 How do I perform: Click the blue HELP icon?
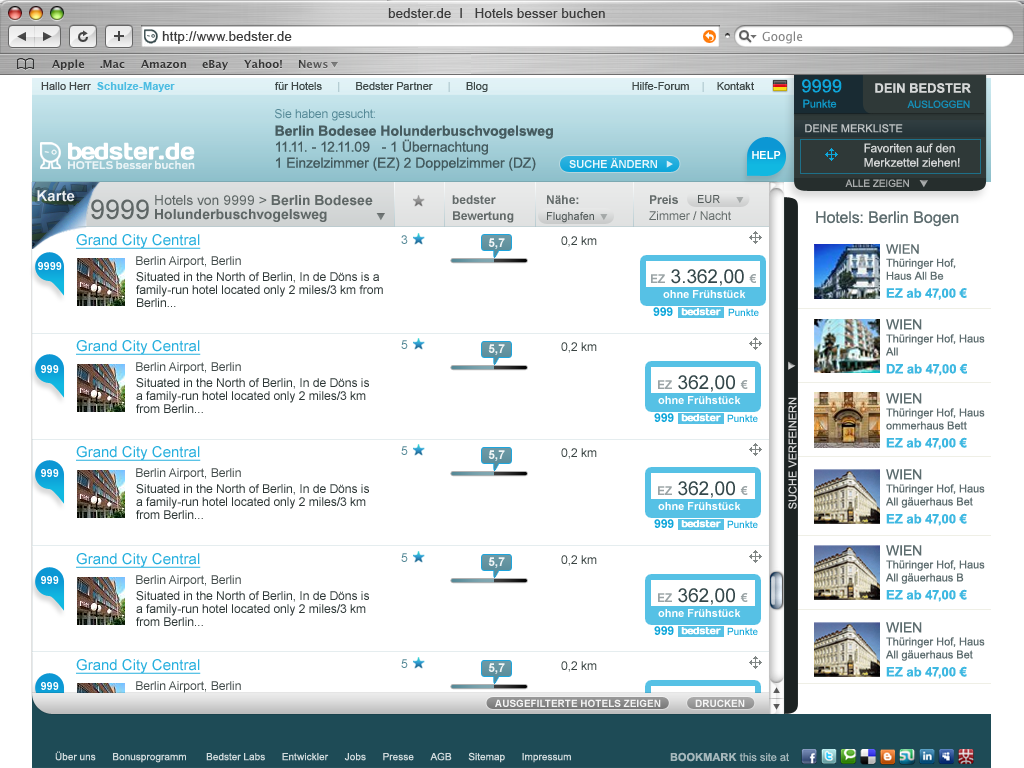[766, 156]
